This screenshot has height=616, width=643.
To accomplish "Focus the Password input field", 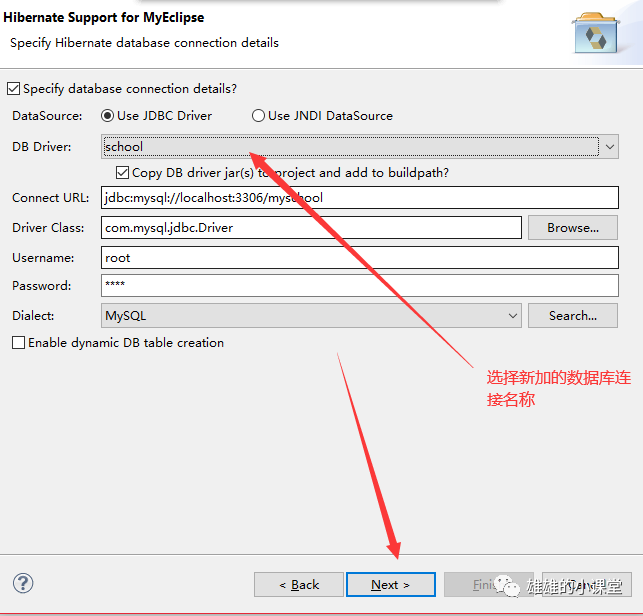I will pos(360,285).
